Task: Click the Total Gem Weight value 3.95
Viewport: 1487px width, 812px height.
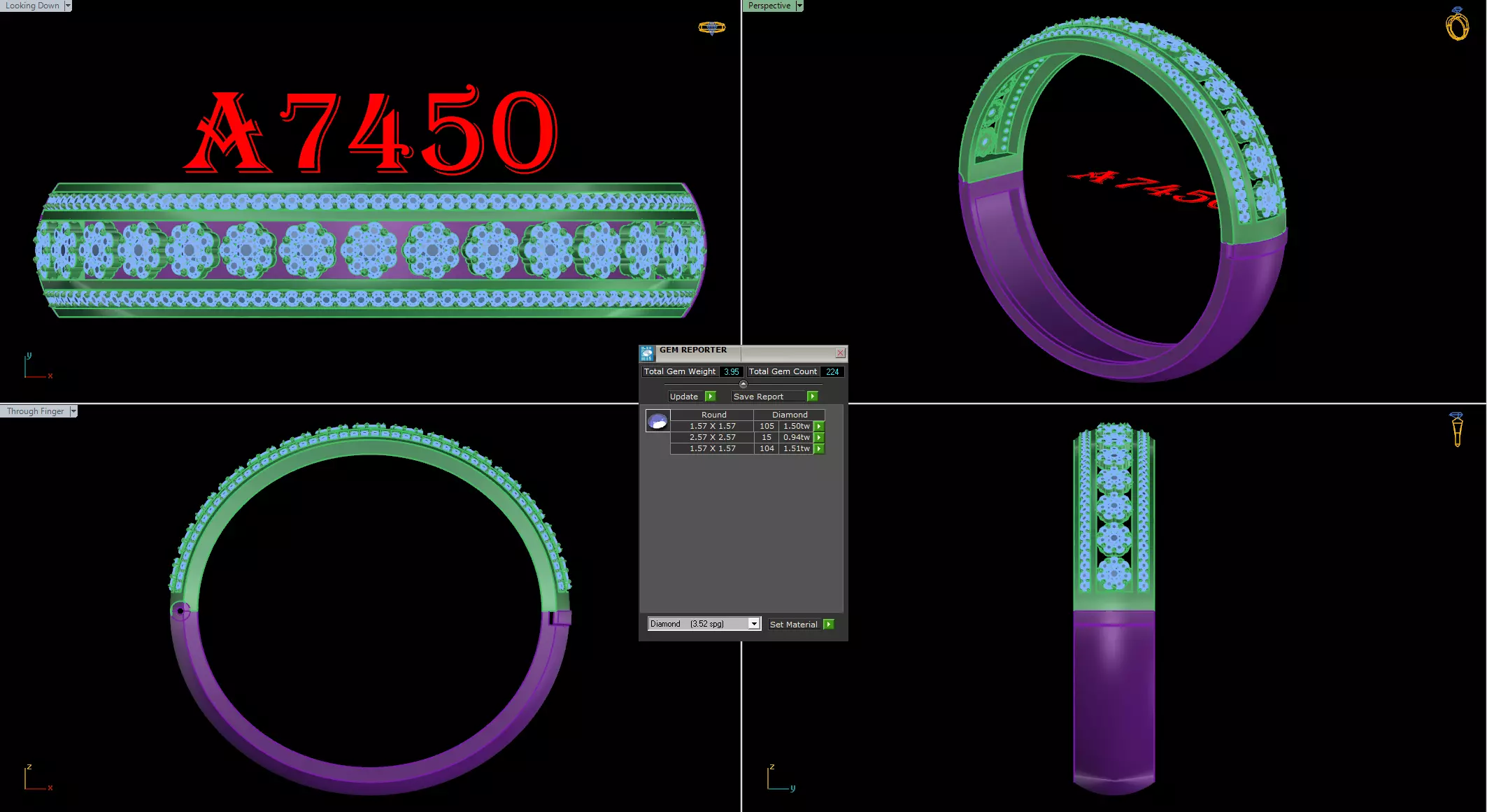Action: (x=732, y=372)
